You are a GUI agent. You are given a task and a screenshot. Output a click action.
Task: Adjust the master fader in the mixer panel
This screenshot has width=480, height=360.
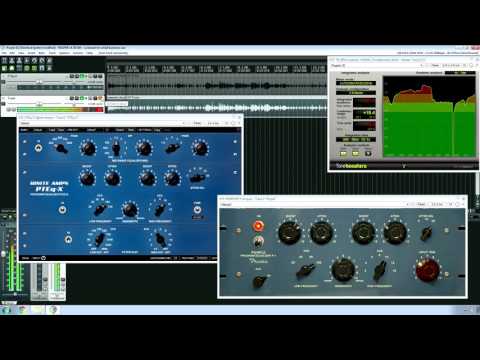point(4,254)
